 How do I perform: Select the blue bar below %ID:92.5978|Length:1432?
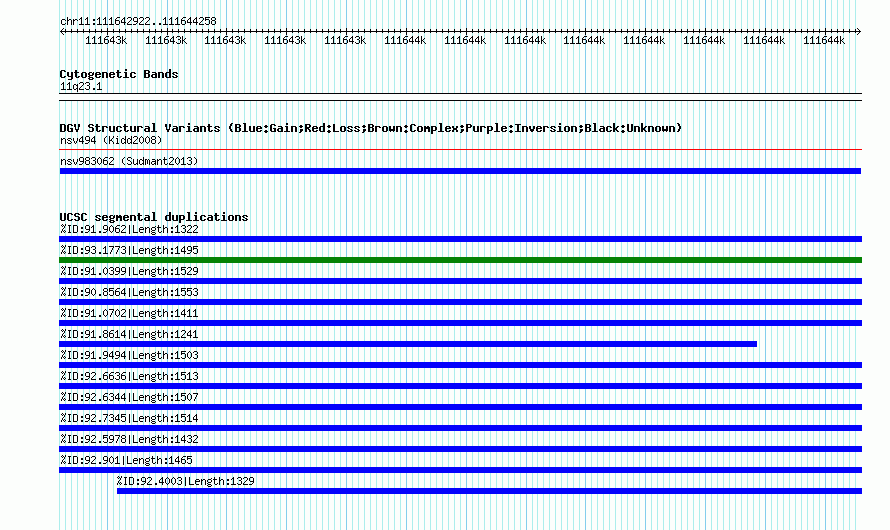[x=460, y=449]
